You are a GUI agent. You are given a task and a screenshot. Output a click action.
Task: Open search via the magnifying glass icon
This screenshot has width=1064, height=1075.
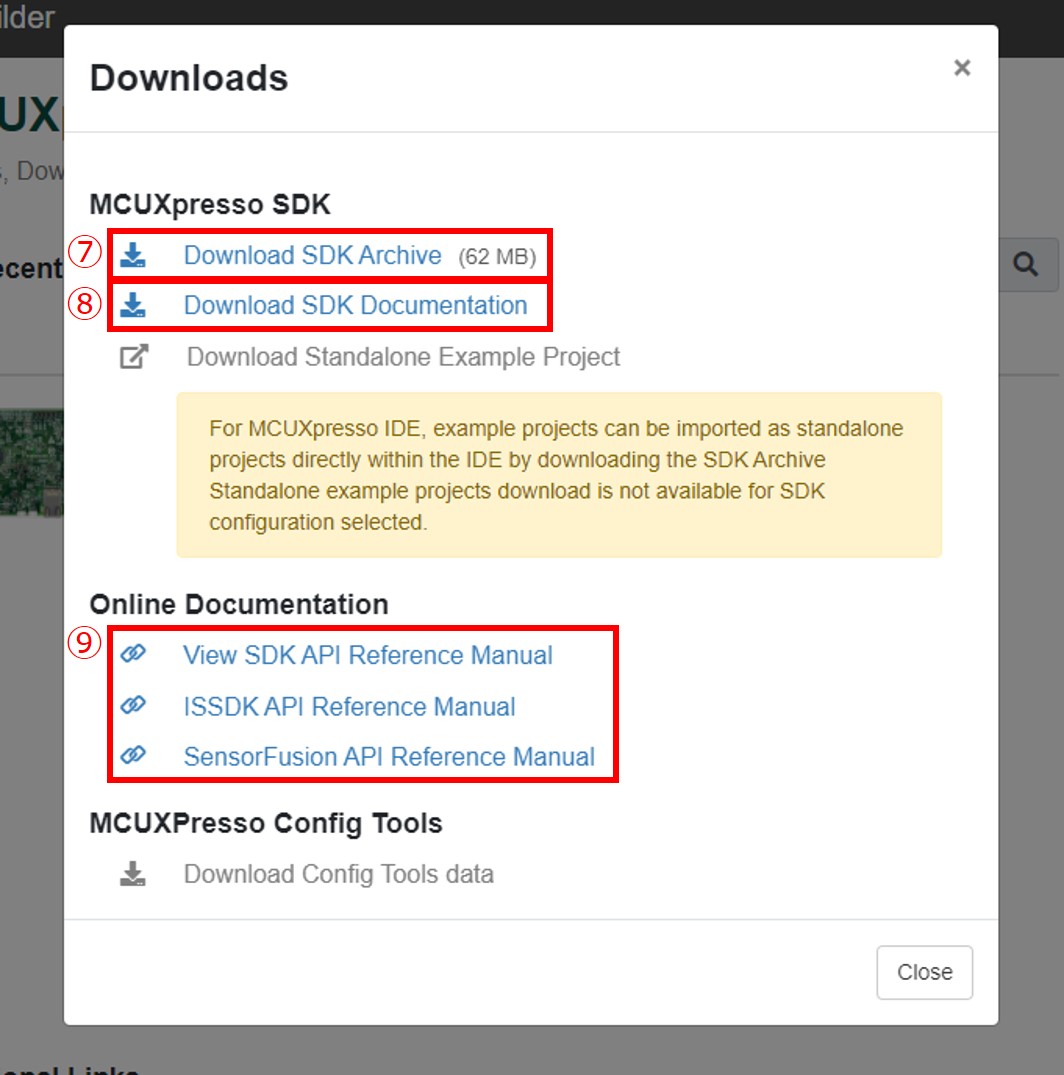[x=1027, y=265]
